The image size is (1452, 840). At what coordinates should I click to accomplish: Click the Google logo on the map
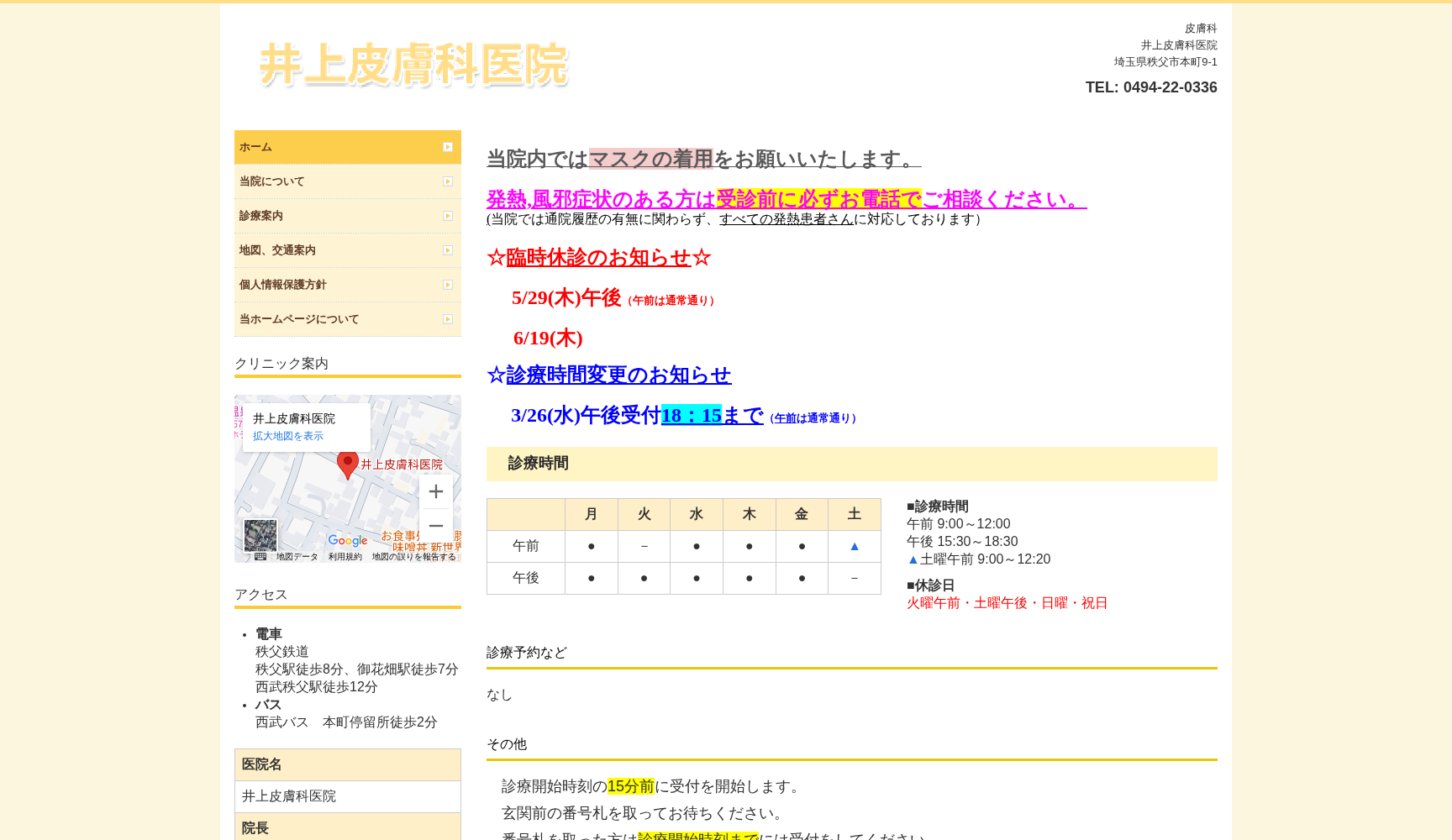348,541
